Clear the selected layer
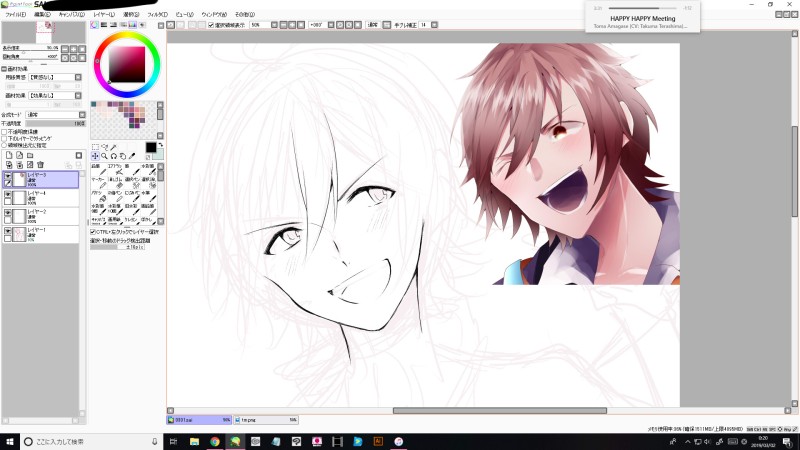800x450 pixels. [x=30, y=165]
